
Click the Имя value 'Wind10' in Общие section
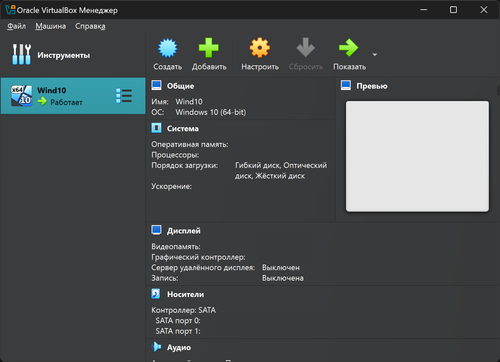pyautogui.click(x=189, y=102)
